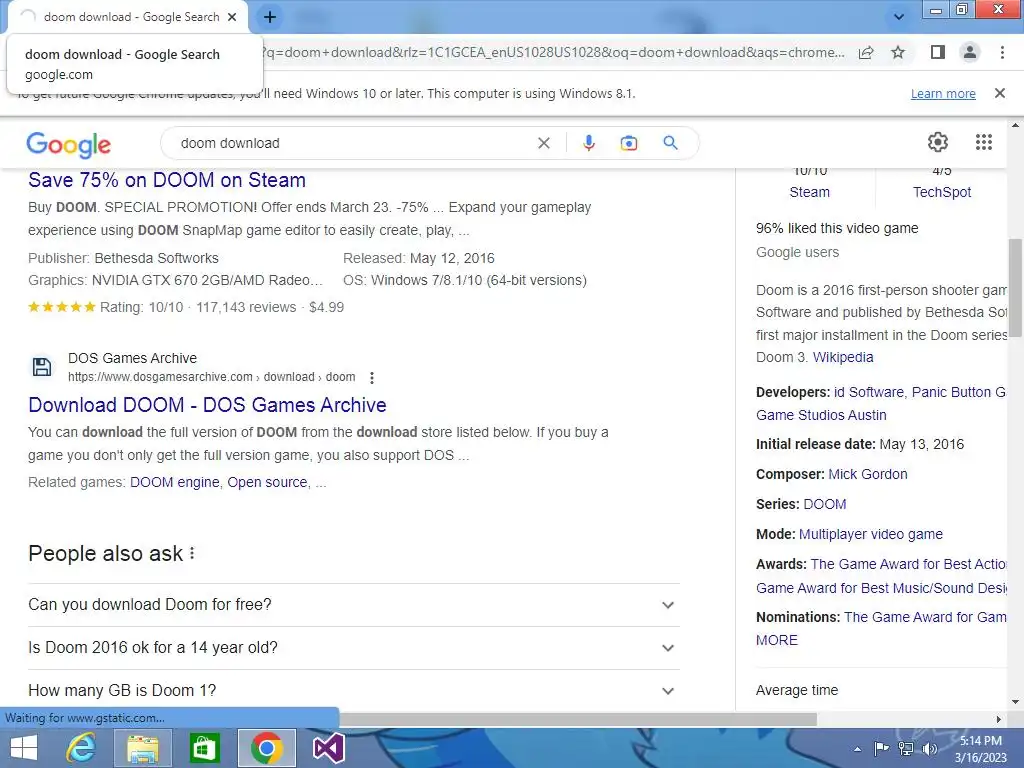This screenshot has width=1024, height=768.
Task: Open tab search chevron in title bar
Action: pos(899,17)
